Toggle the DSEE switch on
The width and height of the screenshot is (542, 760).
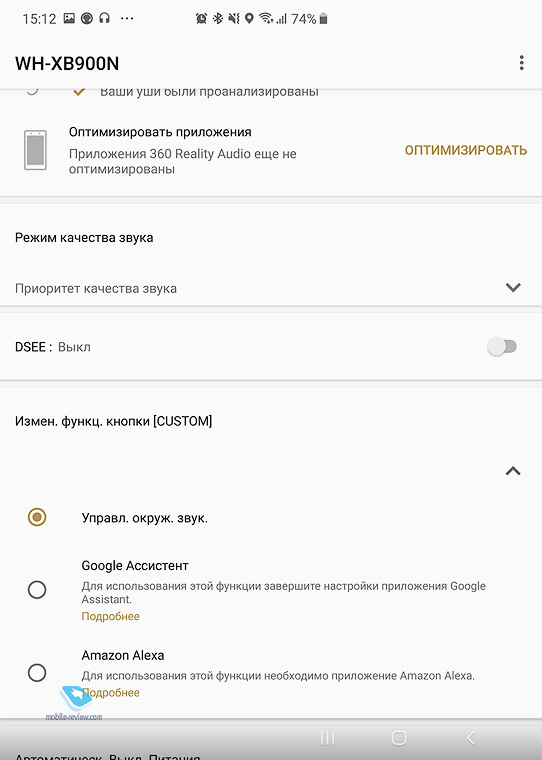pyautogui.click(x=502, y=347)
